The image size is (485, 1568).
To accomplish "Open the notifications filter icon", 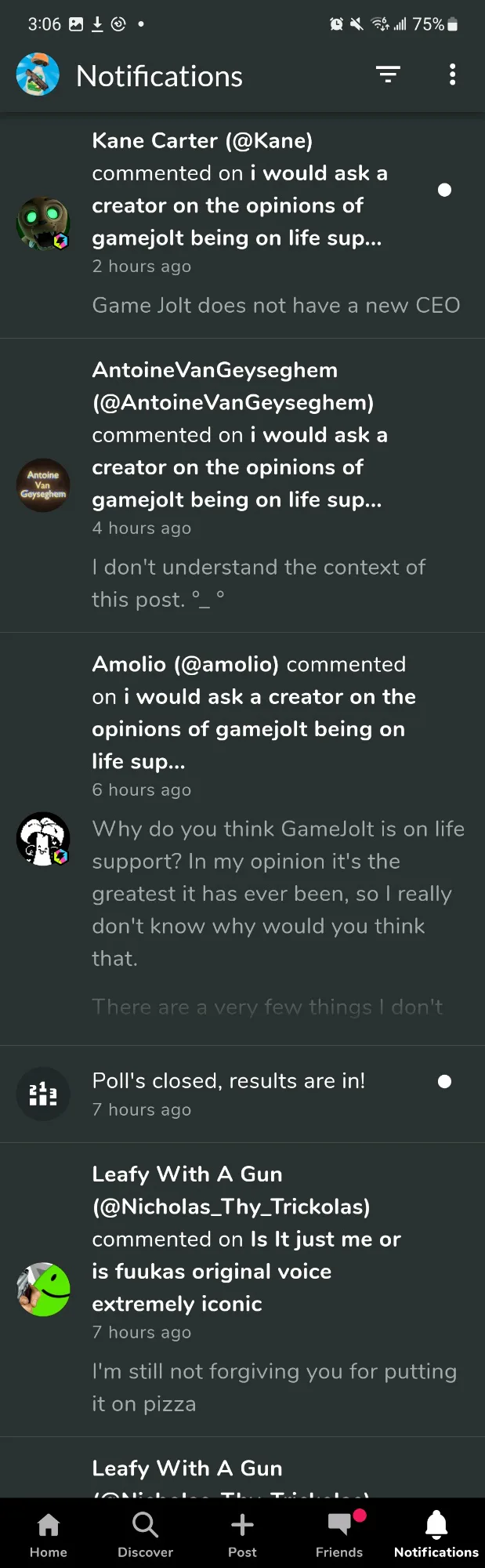I will 388,74.
